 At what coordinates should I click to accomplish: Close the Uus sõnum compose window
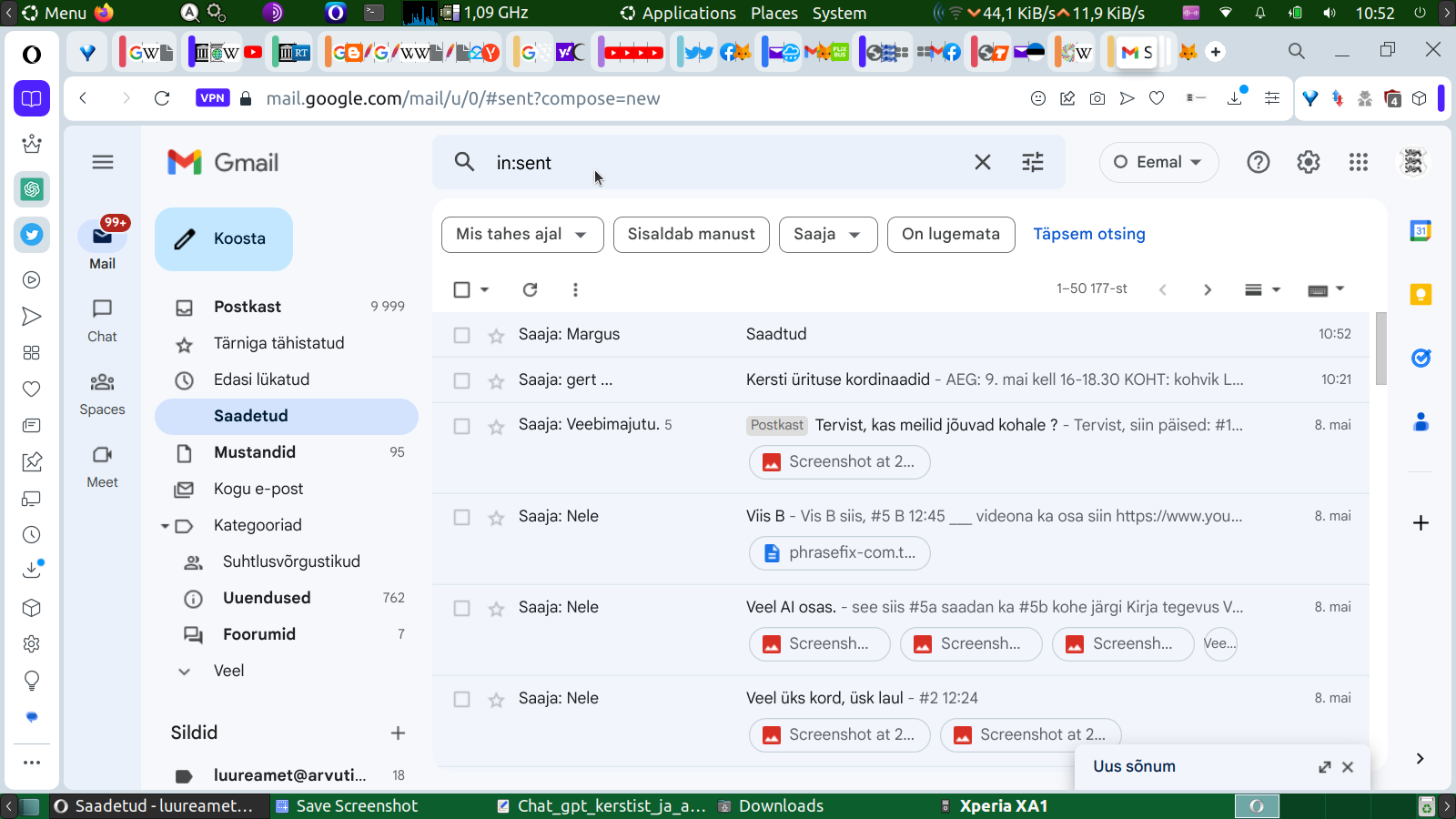[x=1348, y=767]
